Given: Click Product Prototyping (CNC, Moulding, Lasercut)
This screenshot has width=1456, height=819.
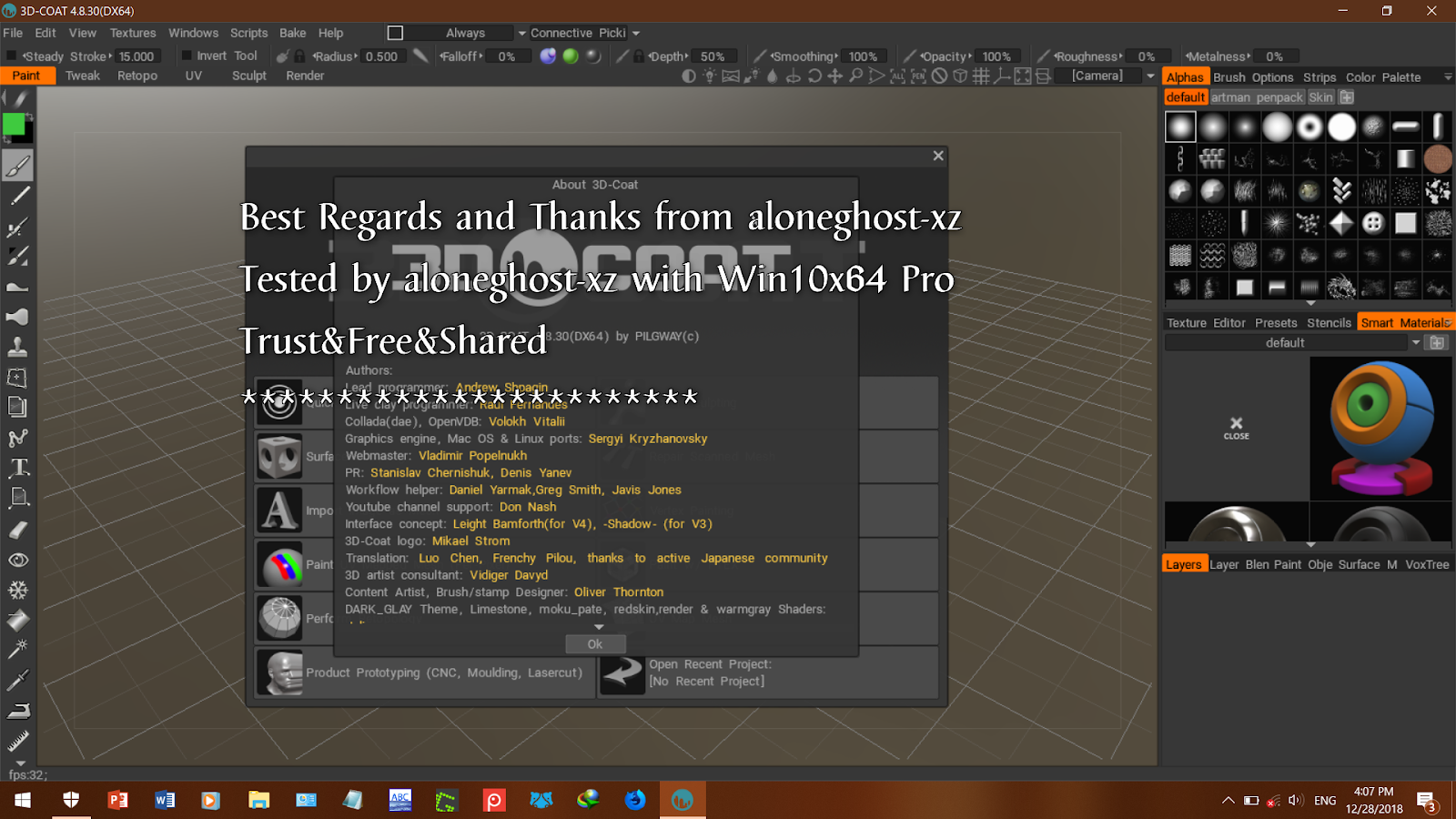Looking at the screenshot, I should point(426,672).
